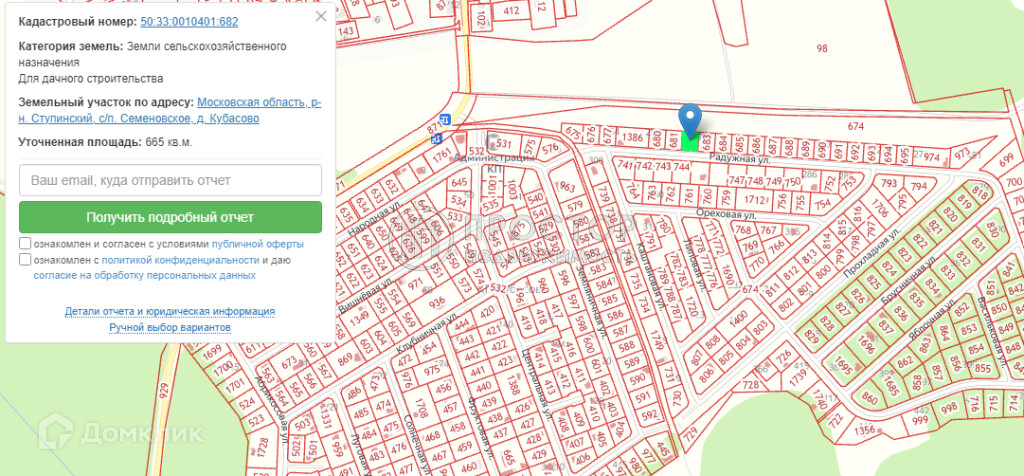The image size is (1024, 476).
Task: Click the 'Липовая ул.' street label
Action: click(x=696, y=264)
